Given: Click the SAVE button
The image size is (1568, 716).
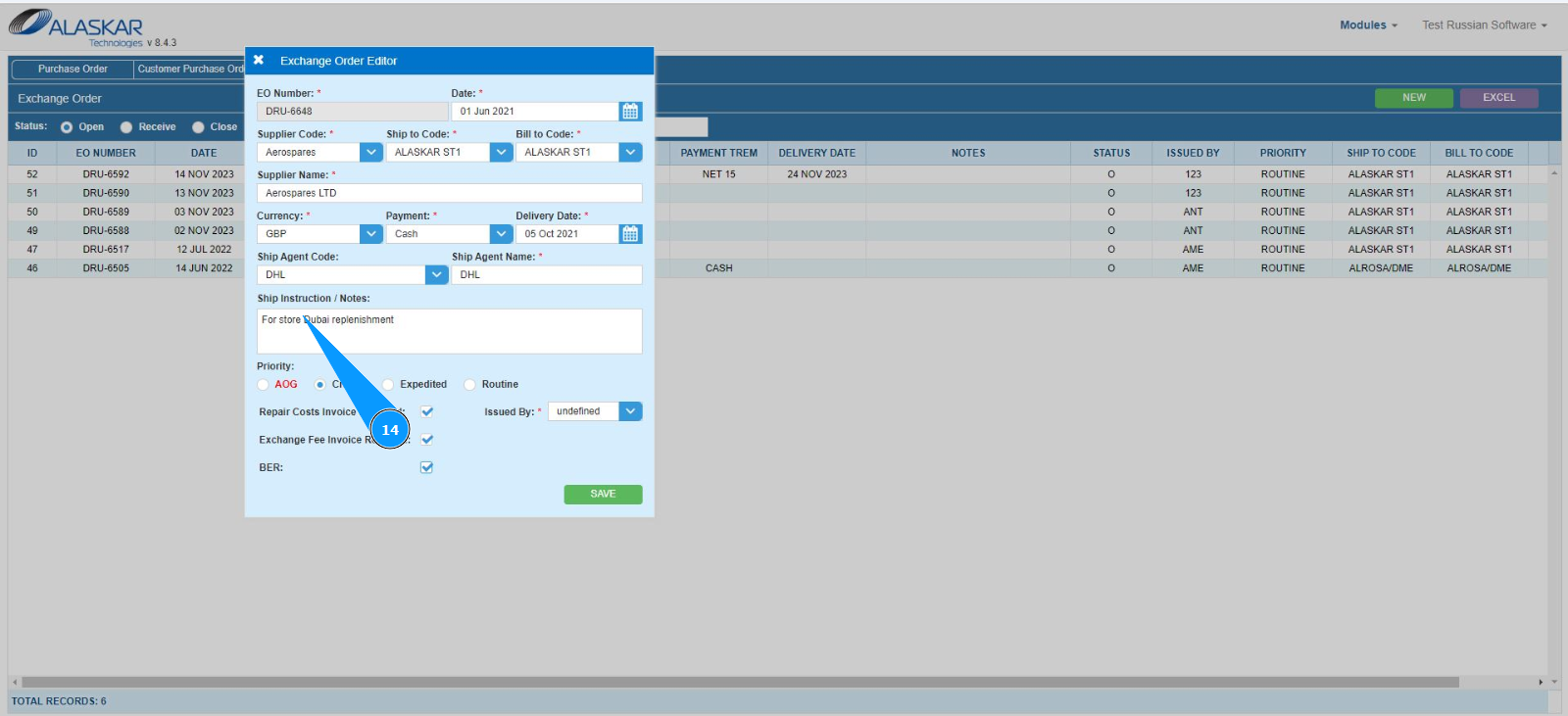Looking at the screenshot, I should [x=603, y=495].
